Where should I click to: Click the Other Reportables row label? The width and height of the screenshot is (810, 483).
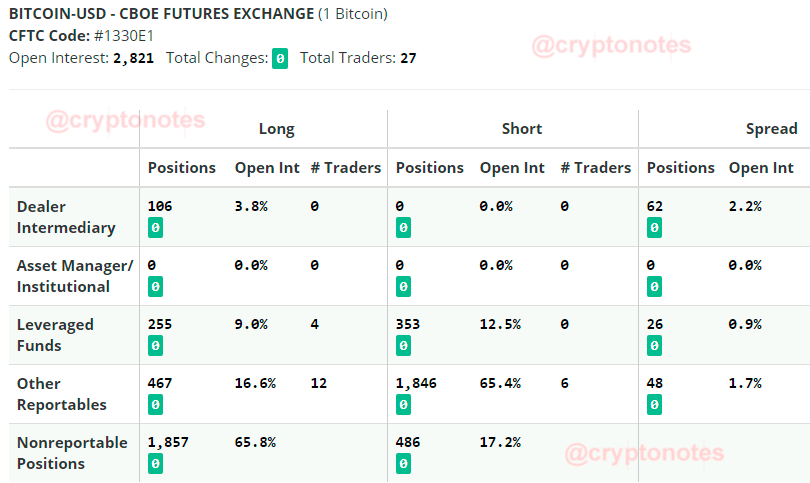[61, 394]
